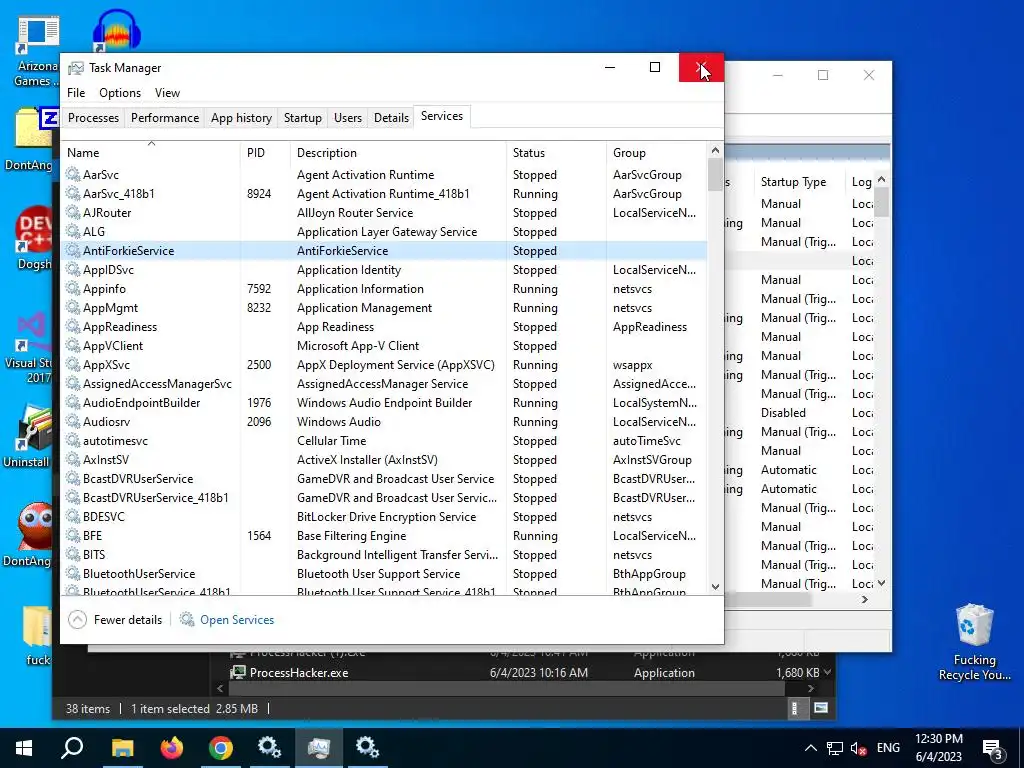Click the gear icon next to AJRouter
The image size is (1024, 768).
click(72, 212)
